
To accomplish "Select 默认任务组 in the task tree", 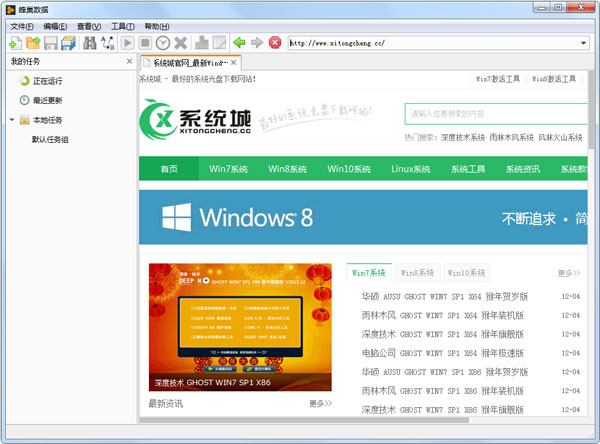I will (x=50, y=139).
